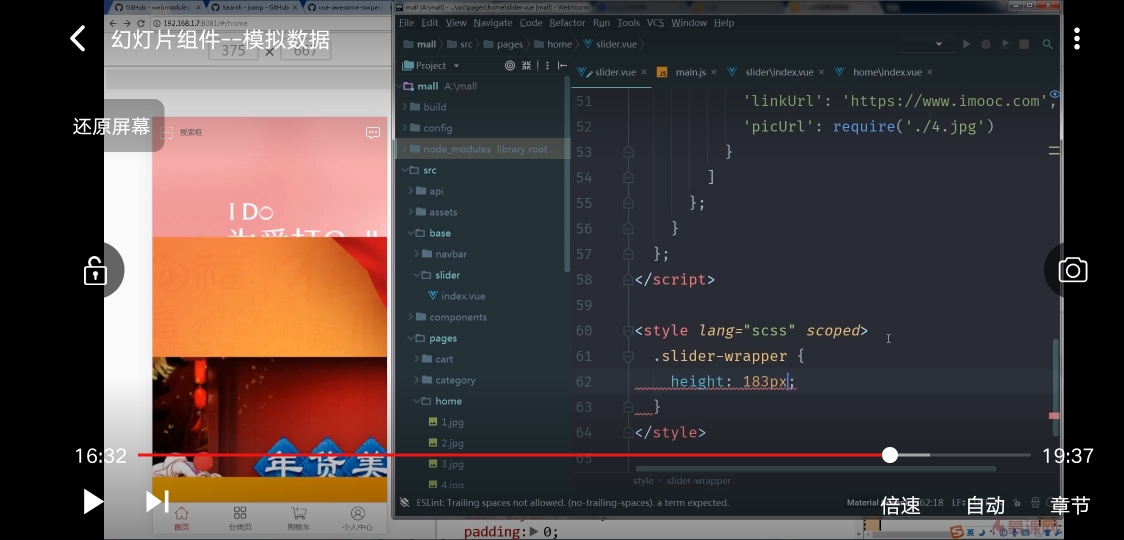
Task: Click the mall breadcrumb in navigation bar
Action: tap(420, 44)
